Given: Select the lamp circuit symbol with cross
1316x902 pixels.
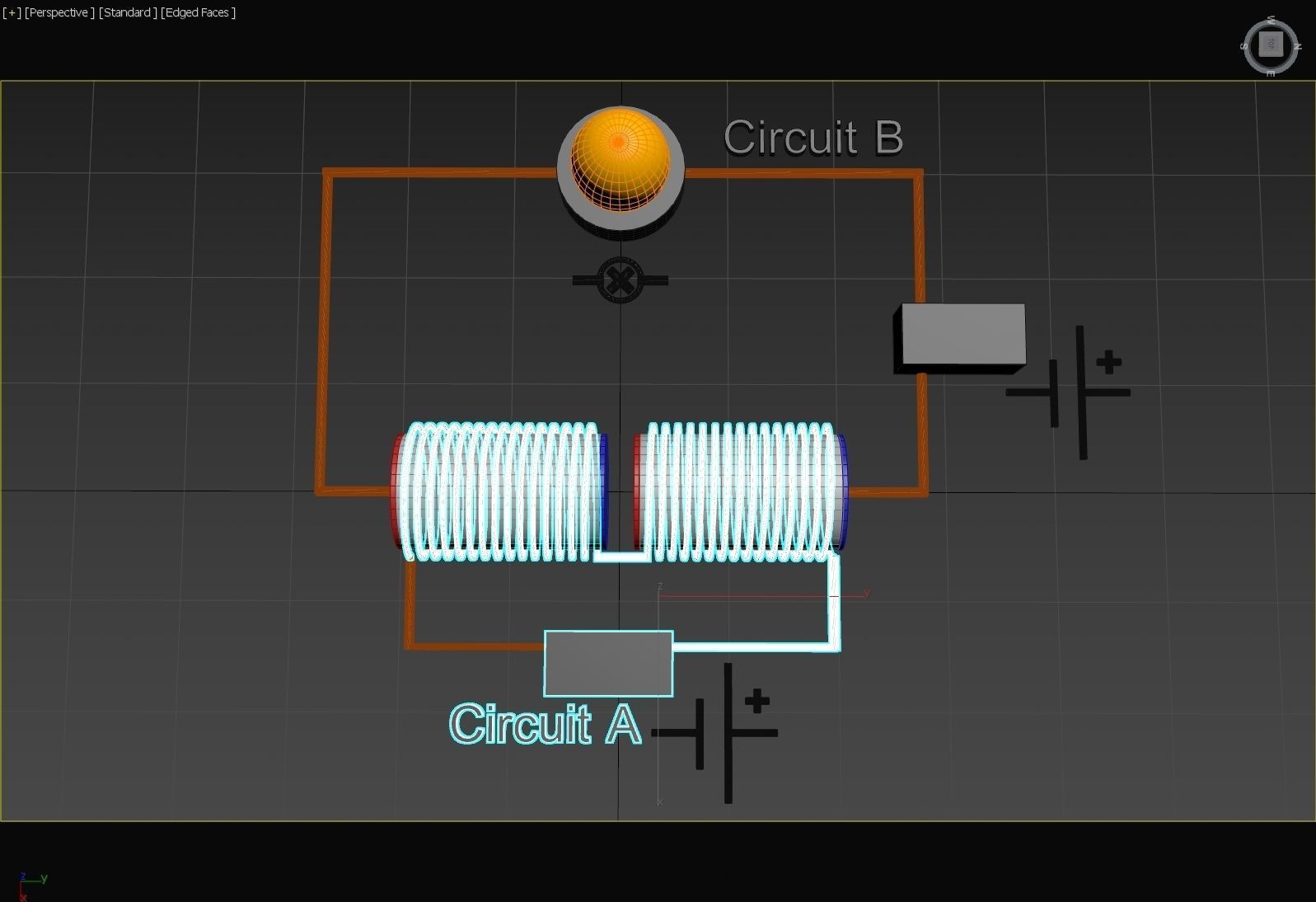Looking at the screenshot, I should click(x=620, y=280).
